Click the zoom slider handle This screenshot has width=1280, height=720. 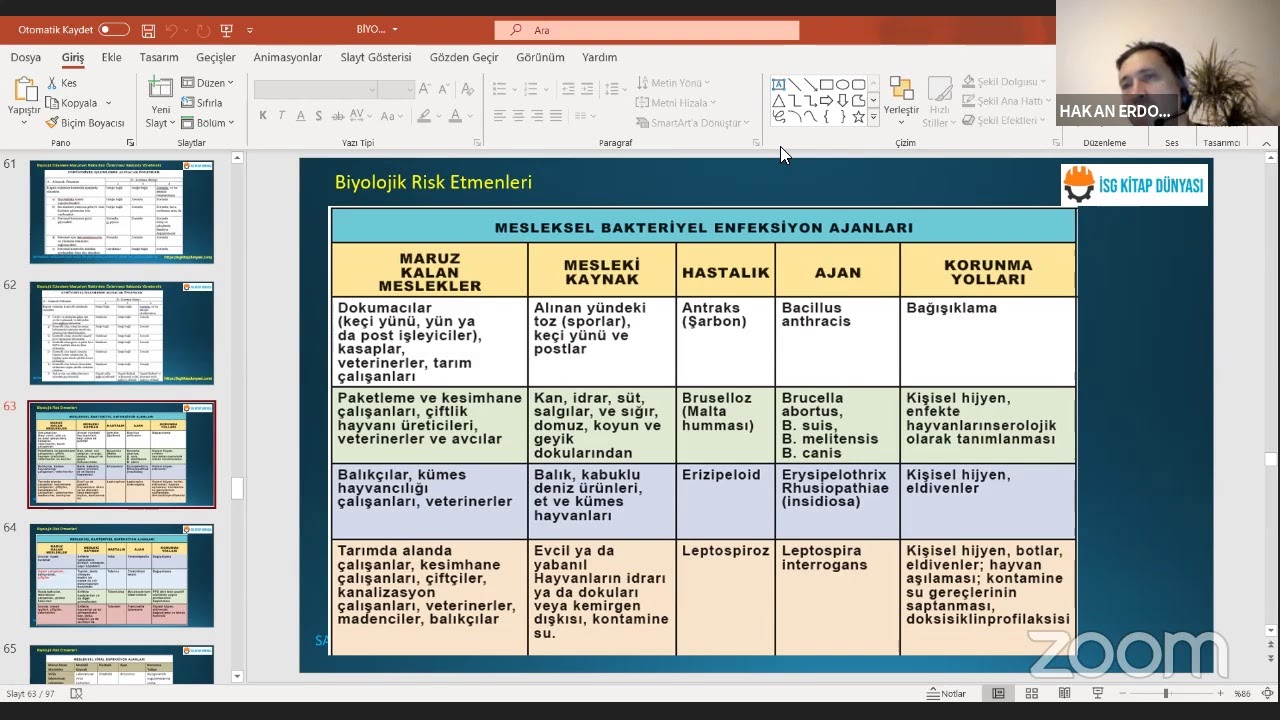point(1165,693)
